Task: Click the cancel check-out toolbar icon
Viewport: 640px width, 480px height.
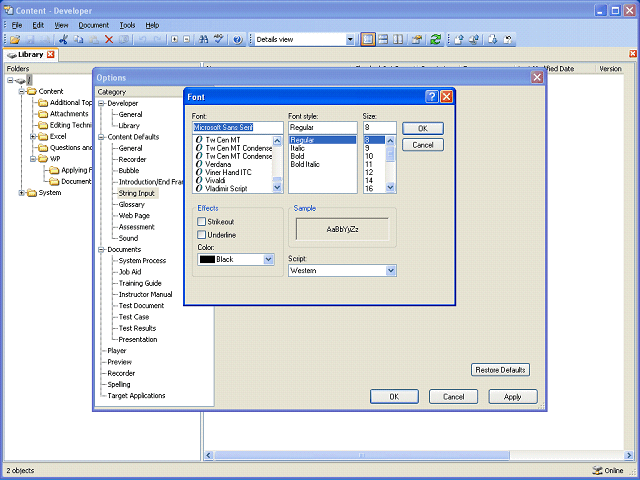Action: point(508,40)
